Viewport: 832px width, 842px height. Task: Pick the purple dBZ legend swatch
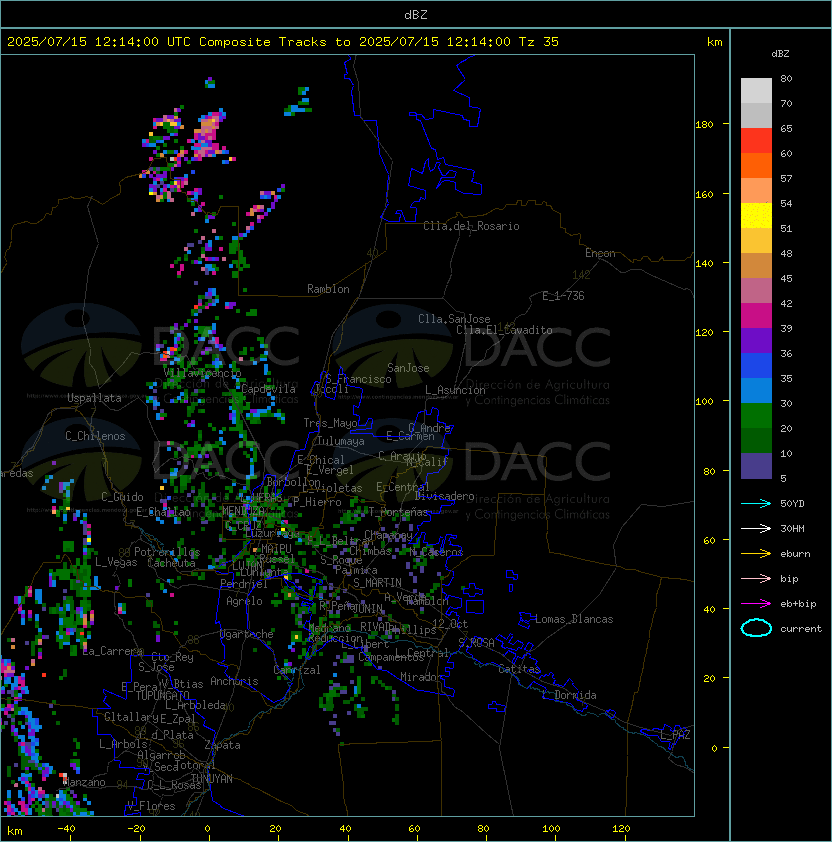[756, 341]
